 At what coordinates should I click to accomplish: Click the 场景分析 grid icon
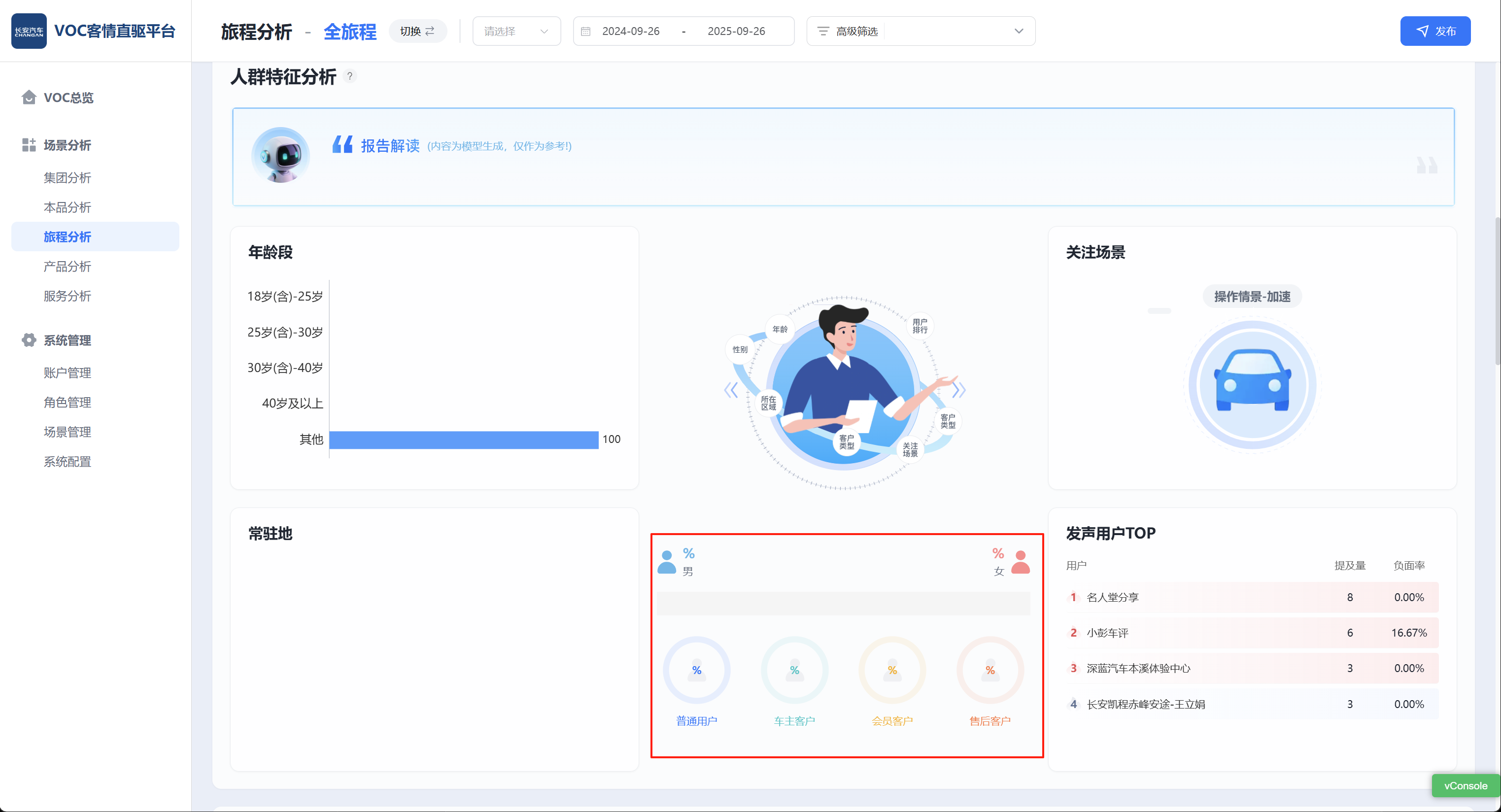pyautogui.click(x=29, y=144)
